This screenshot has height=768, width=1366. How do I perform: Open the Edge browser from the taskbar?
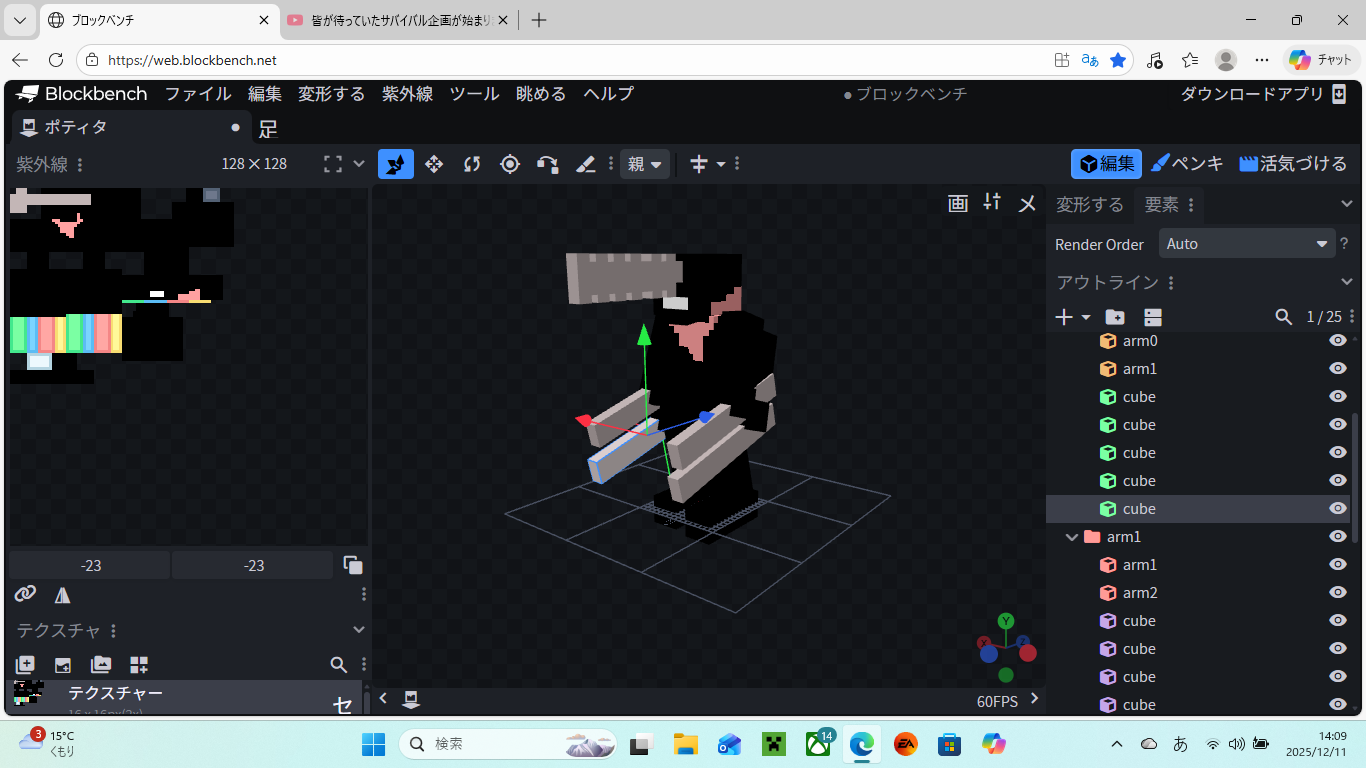click(x=862, y=744)
